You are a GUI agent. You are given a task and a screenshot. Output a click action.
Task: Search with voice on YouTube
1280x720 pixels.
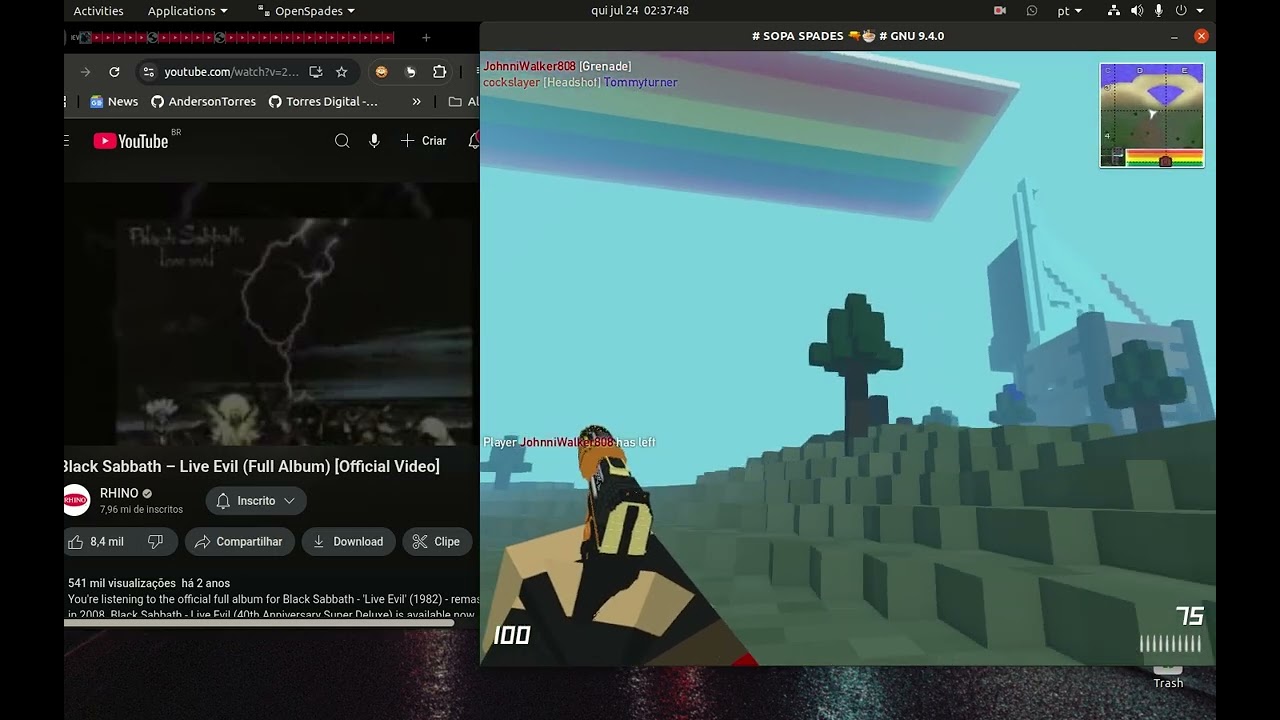374,141
